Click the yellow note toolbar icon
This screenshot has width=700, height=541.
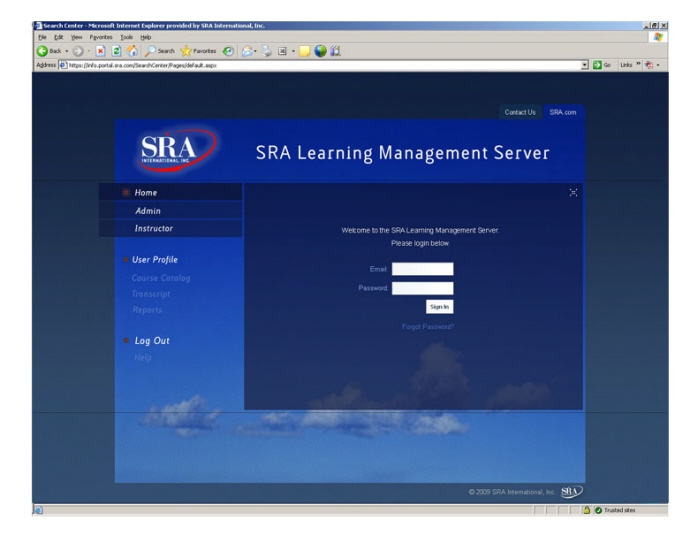coord(304,51)
